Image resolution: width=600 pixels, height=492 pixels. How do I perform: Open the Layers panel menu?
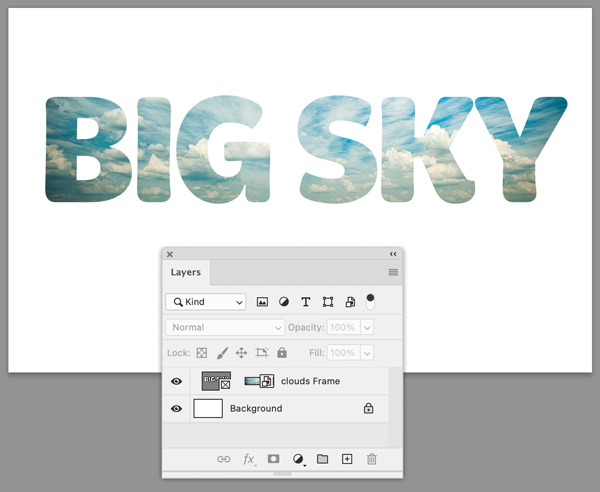pos(393,272)
